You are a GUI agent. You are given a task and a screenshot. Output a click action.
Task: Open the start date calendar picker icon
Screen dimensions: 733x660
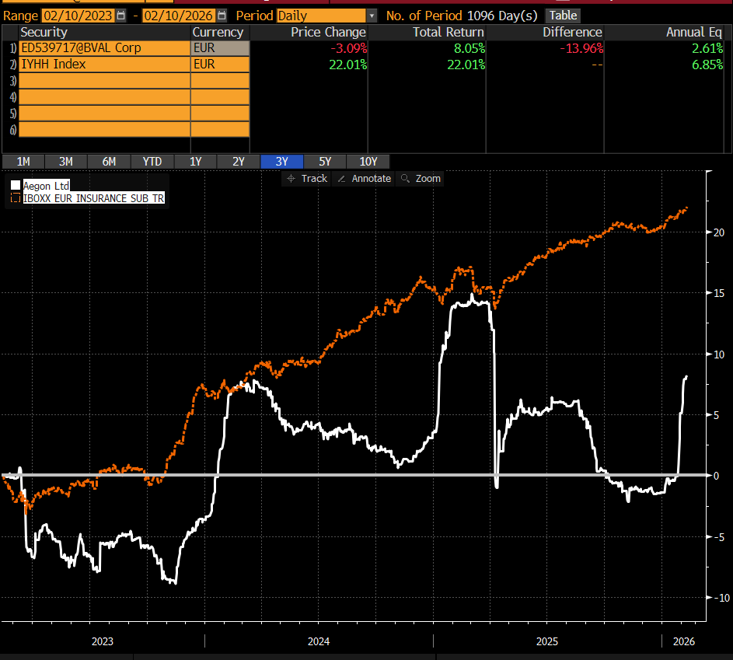[x=122, y=16]
